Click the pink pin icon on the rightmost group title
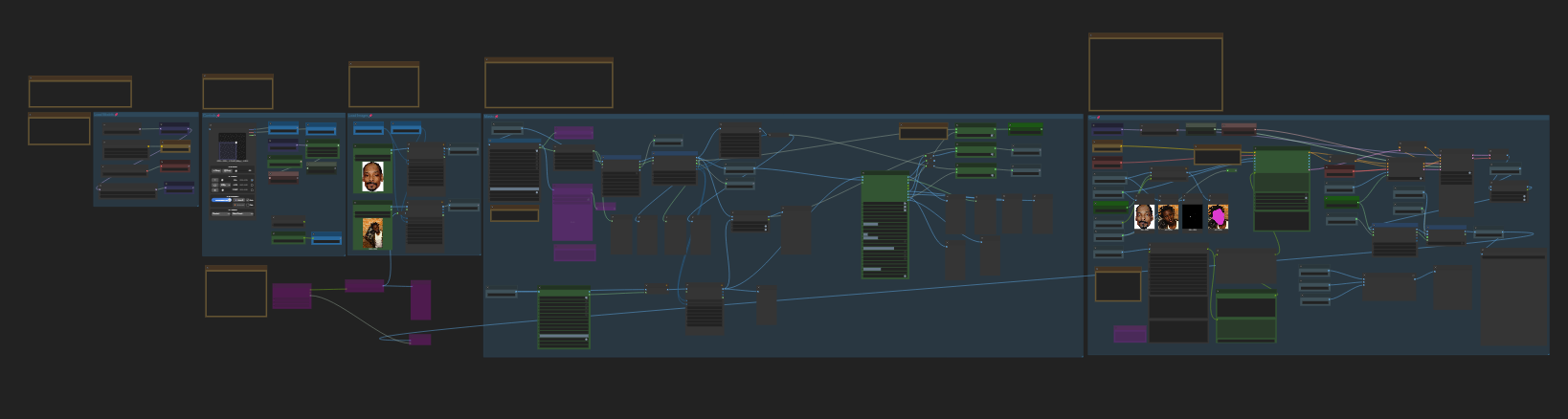 click(x=1099, y=117)
